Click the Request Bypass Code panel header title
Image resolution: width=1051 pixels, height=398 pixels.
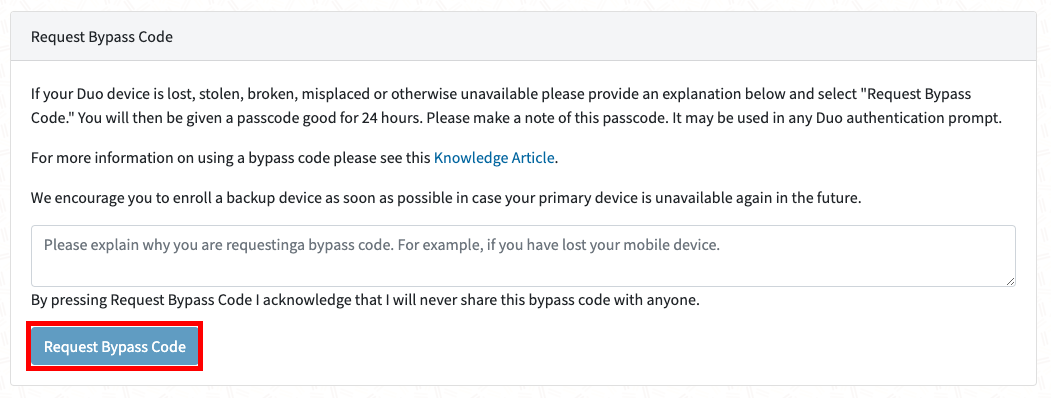click(x=102, y=37)
